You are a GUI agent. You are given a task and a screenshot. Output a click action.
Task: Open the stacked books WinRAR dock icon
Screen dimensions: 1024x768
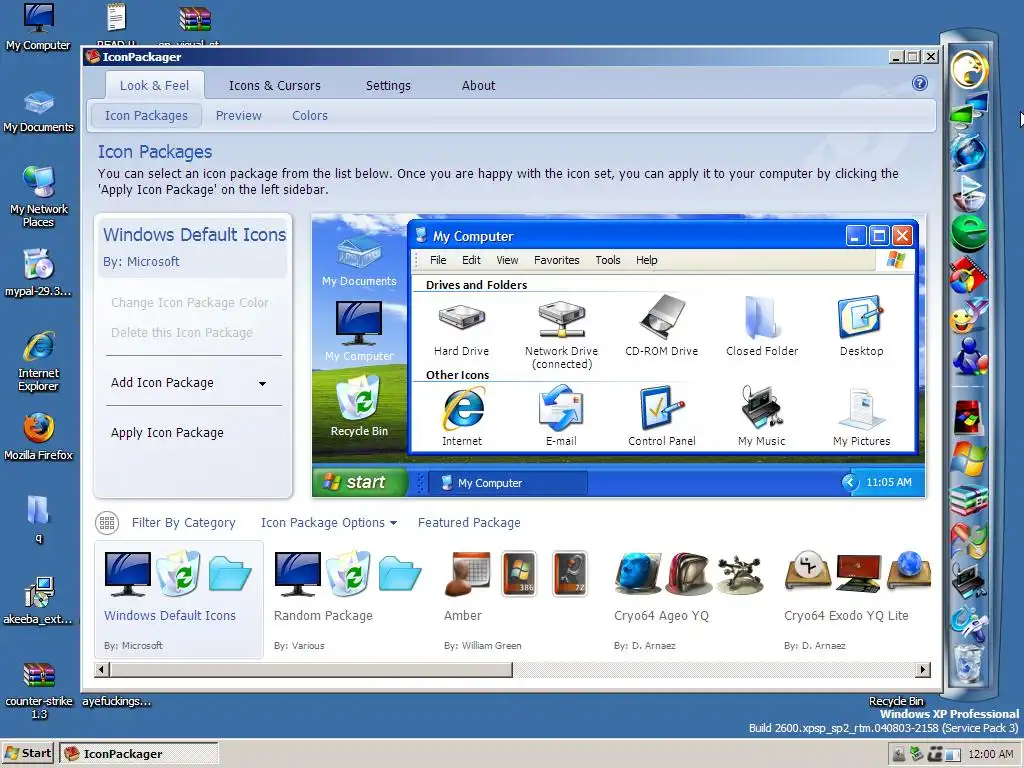[x=969, y=500]
